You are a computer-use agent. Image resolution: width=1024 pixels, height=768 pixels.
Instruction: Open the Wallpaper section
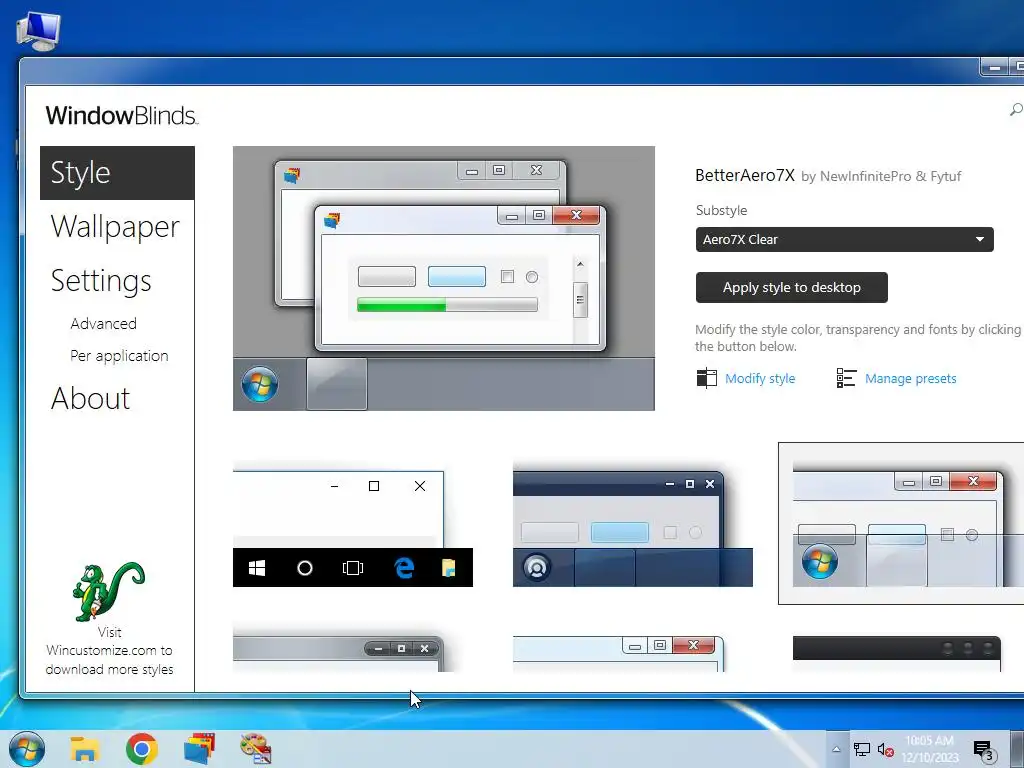pos(115,227)
